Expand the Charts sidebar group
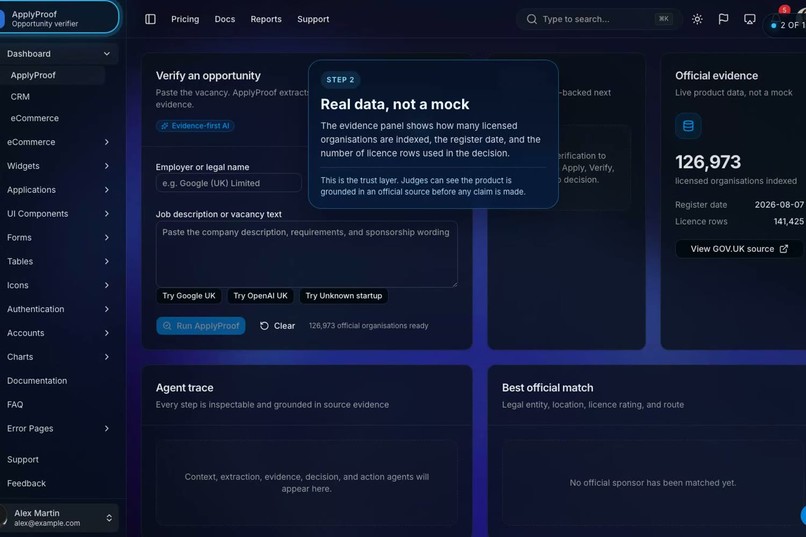The height and width of the screenshot is (537, 806). coord(59,357)
